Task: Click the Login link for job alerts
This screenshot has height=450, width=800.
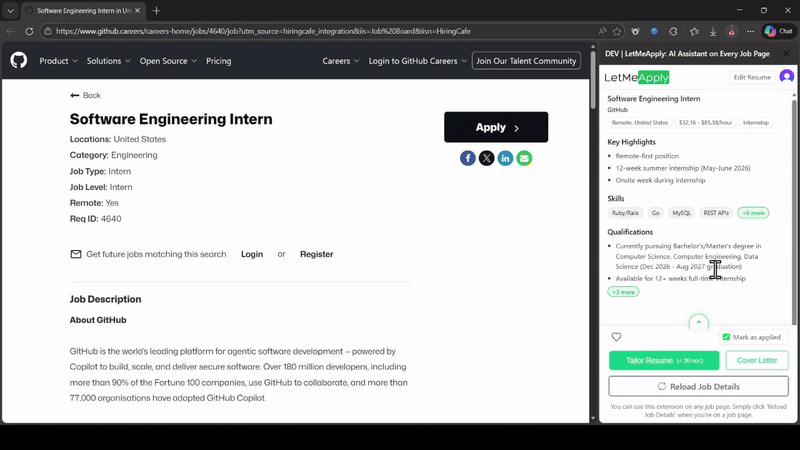Action: 252,254
